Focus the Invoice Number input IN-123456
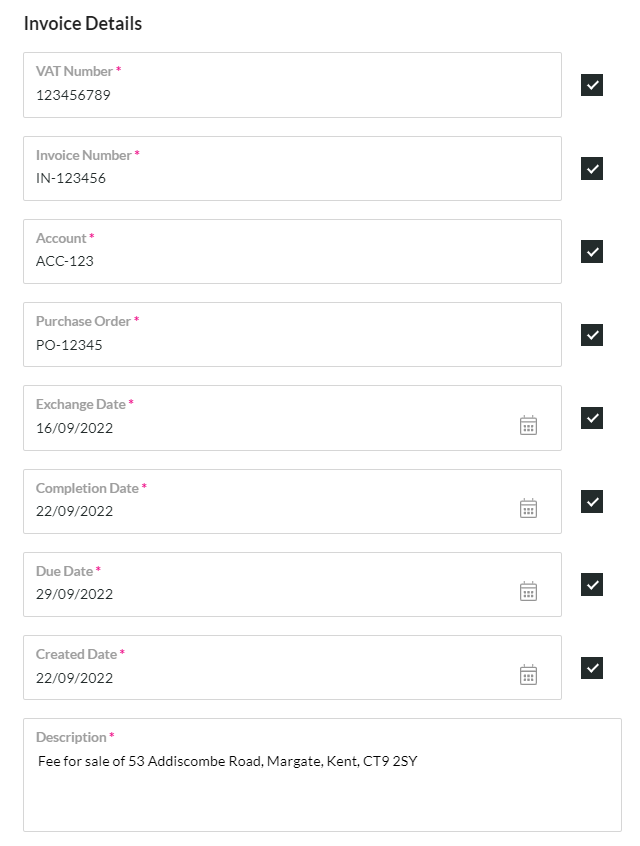The image size is (640, 846). point(292,168)
